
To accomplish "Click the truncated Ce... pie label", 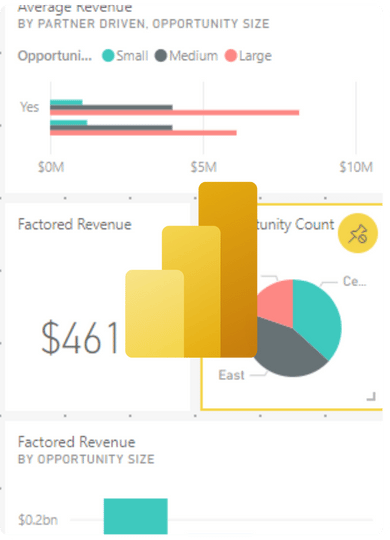I will pos(355,281).
